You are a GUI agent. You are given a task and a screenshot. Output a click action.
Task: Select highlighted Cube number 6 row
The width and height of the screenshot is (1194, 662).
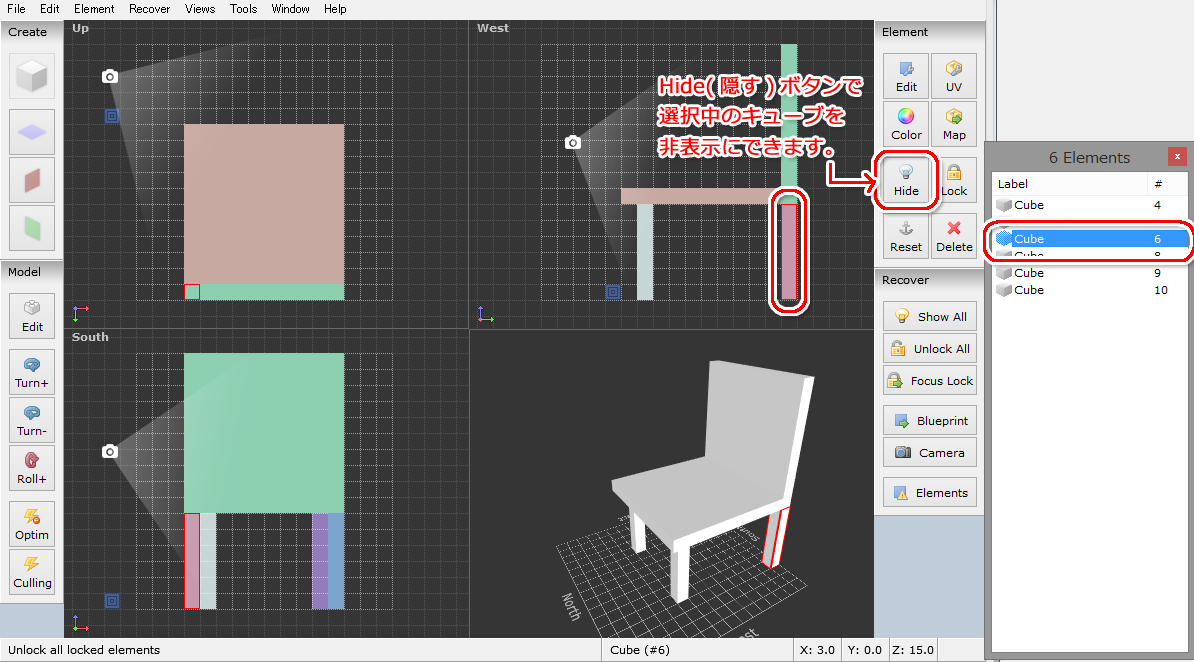[x=1089, y=238]
